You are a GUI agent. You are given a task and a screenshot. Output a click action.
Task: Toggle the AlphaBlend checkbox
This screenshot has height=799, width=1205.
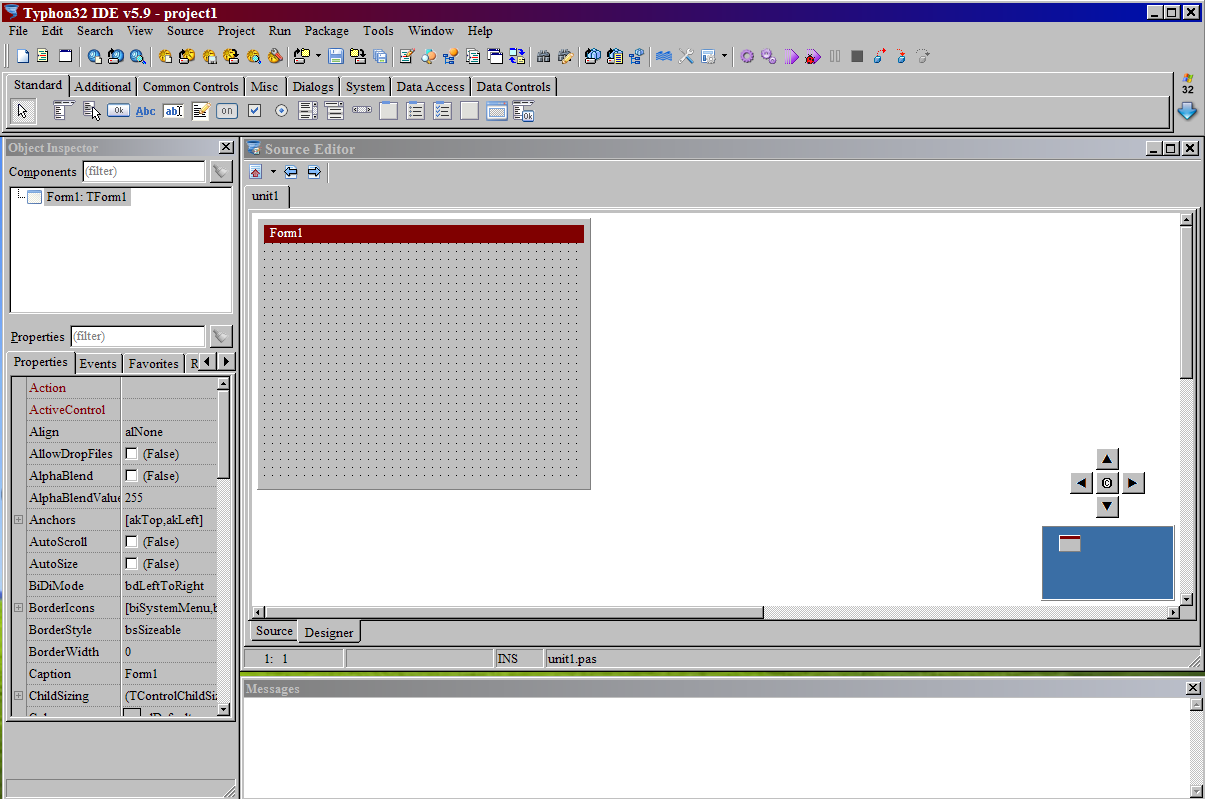point(131,476)
